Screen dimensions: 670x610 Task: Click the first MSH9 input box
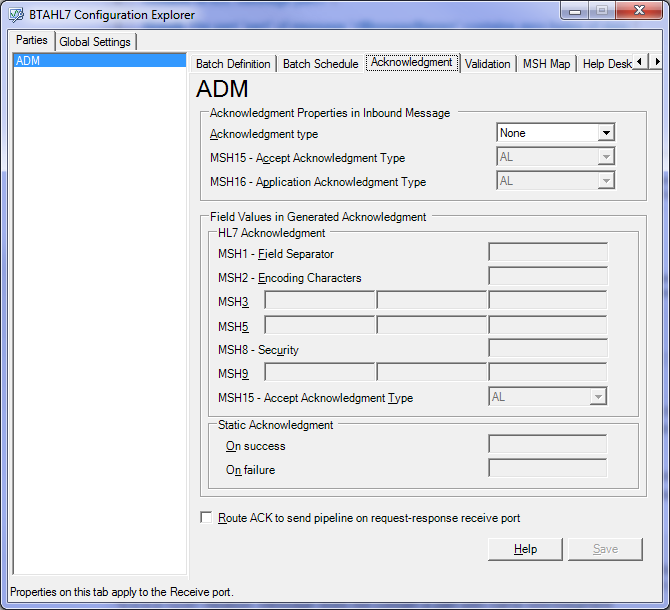click(320, 372)
